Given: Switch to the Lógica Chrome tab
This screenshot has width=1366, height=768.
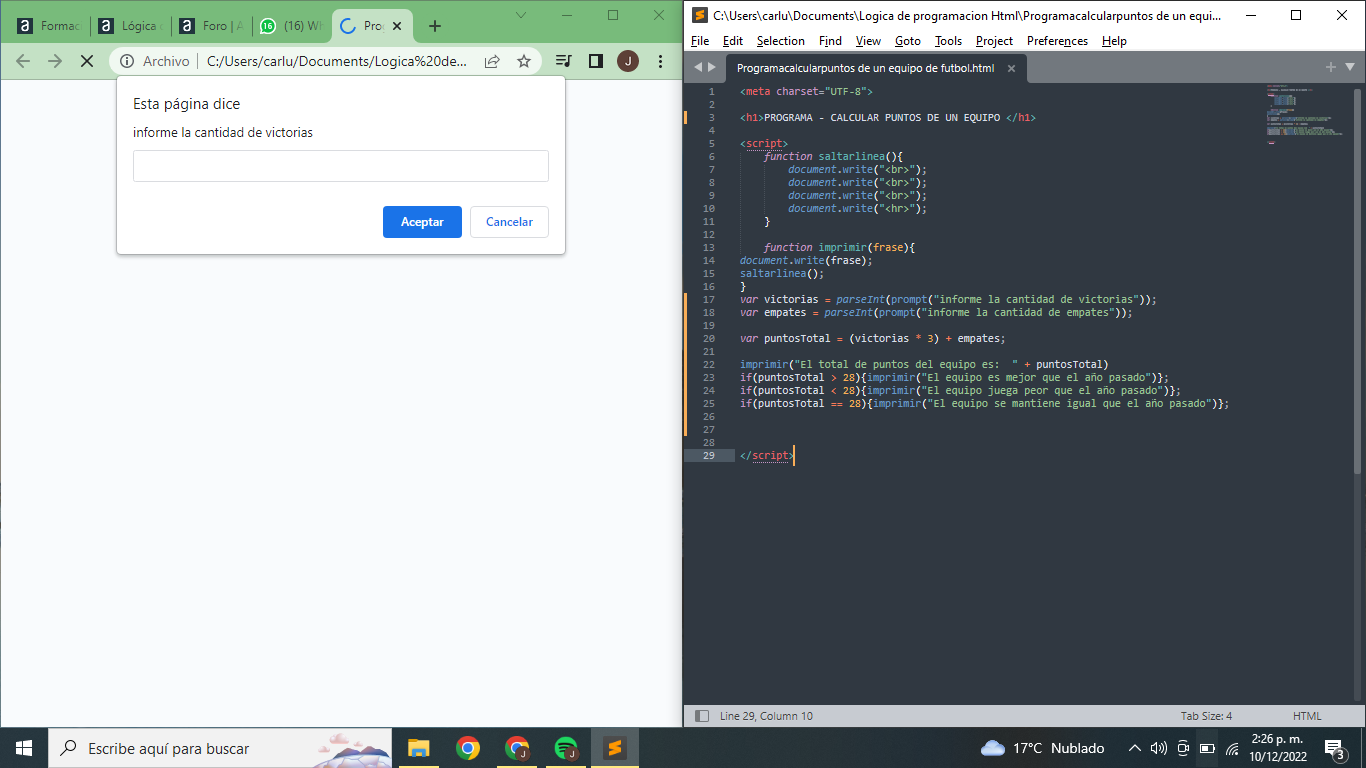Looking at the screenshot, I should (131, 26).
